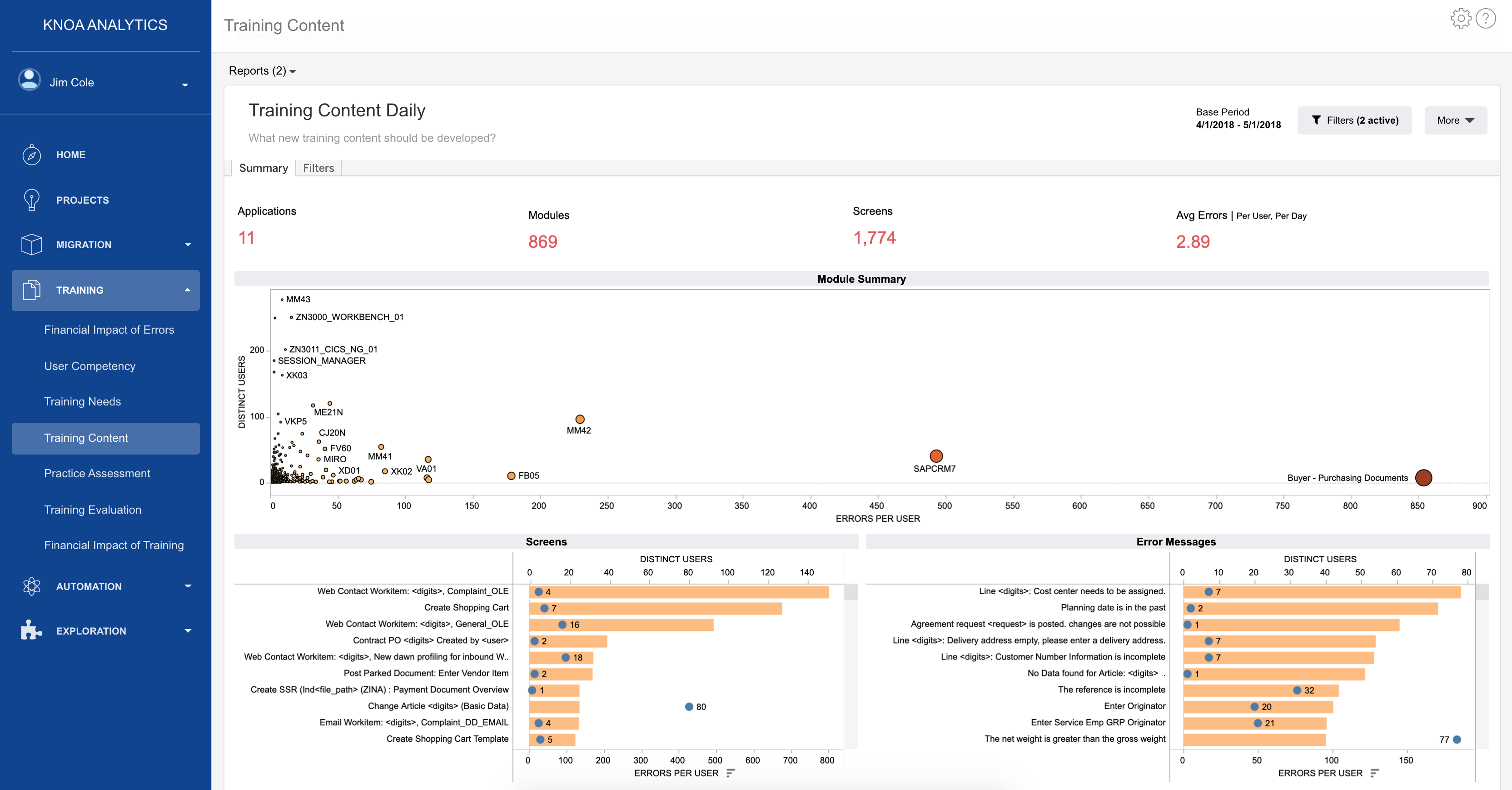The width and height of the screenshot is (1512, 790).
Task: Select the Summary tab
Action: coord(263,168)
